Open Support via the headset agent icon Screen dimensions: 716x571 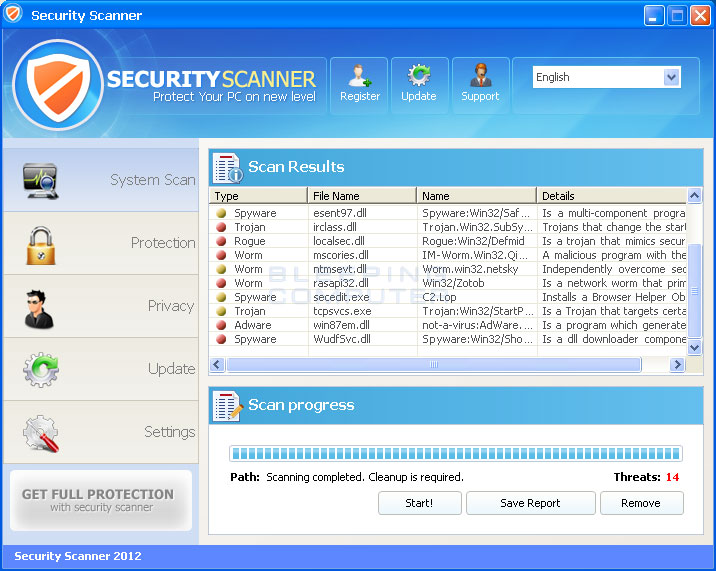pos(480,75)
